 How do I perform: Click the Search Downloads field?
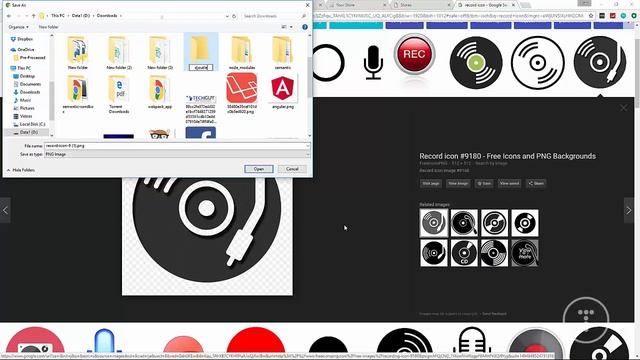click(273, 16)
